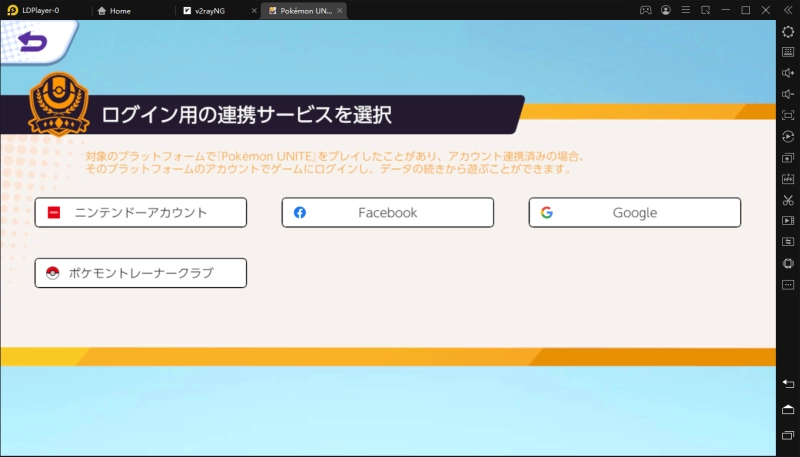Click the scissors screenshot icon
The height and width of the screenshot is (457, 800).
click(788, 199)
